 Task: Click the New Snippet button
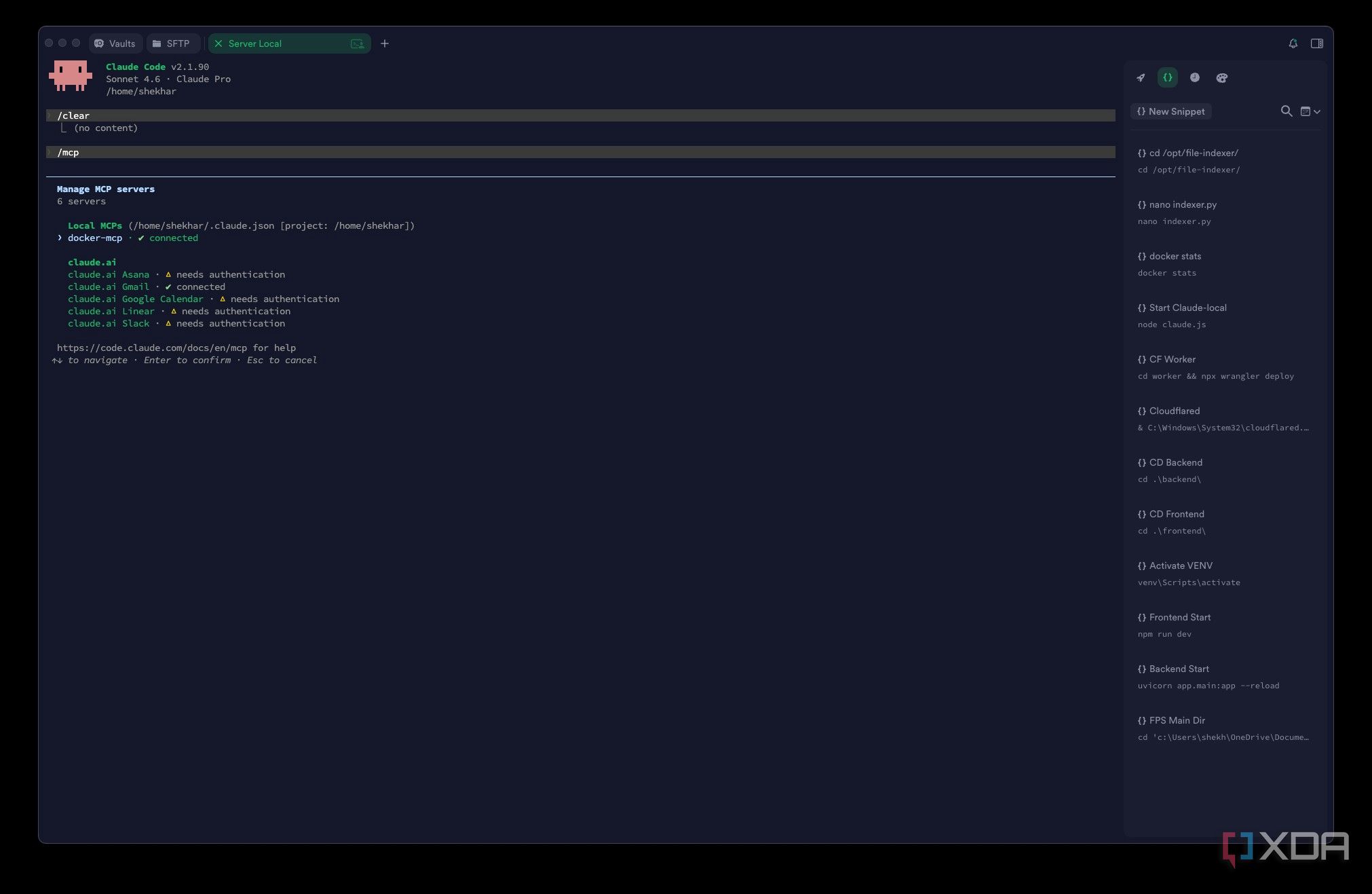coord(1171,111)
